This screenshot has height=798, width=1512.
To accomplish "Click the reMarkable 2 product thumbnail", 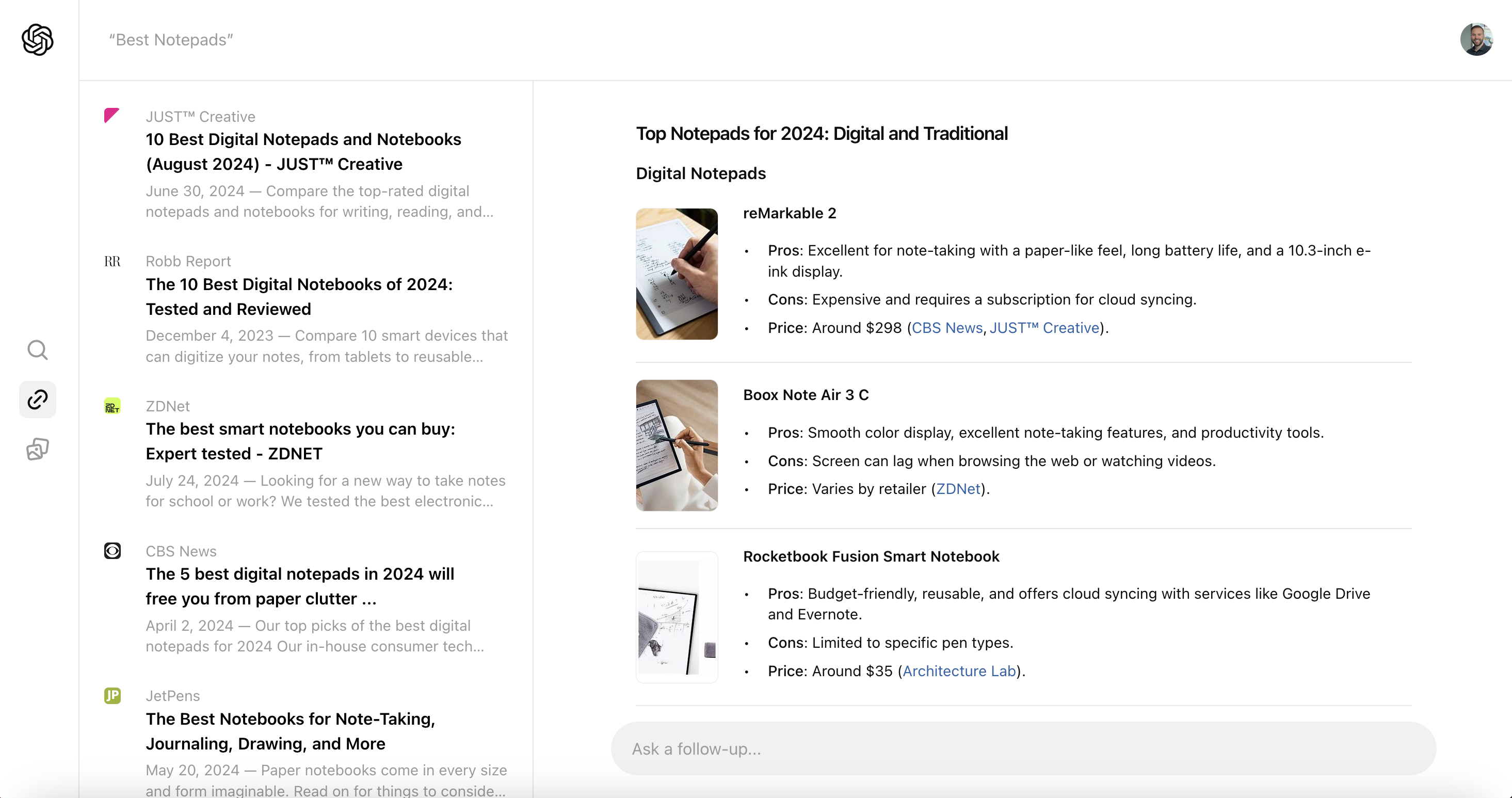I will [x=677, y=274].
